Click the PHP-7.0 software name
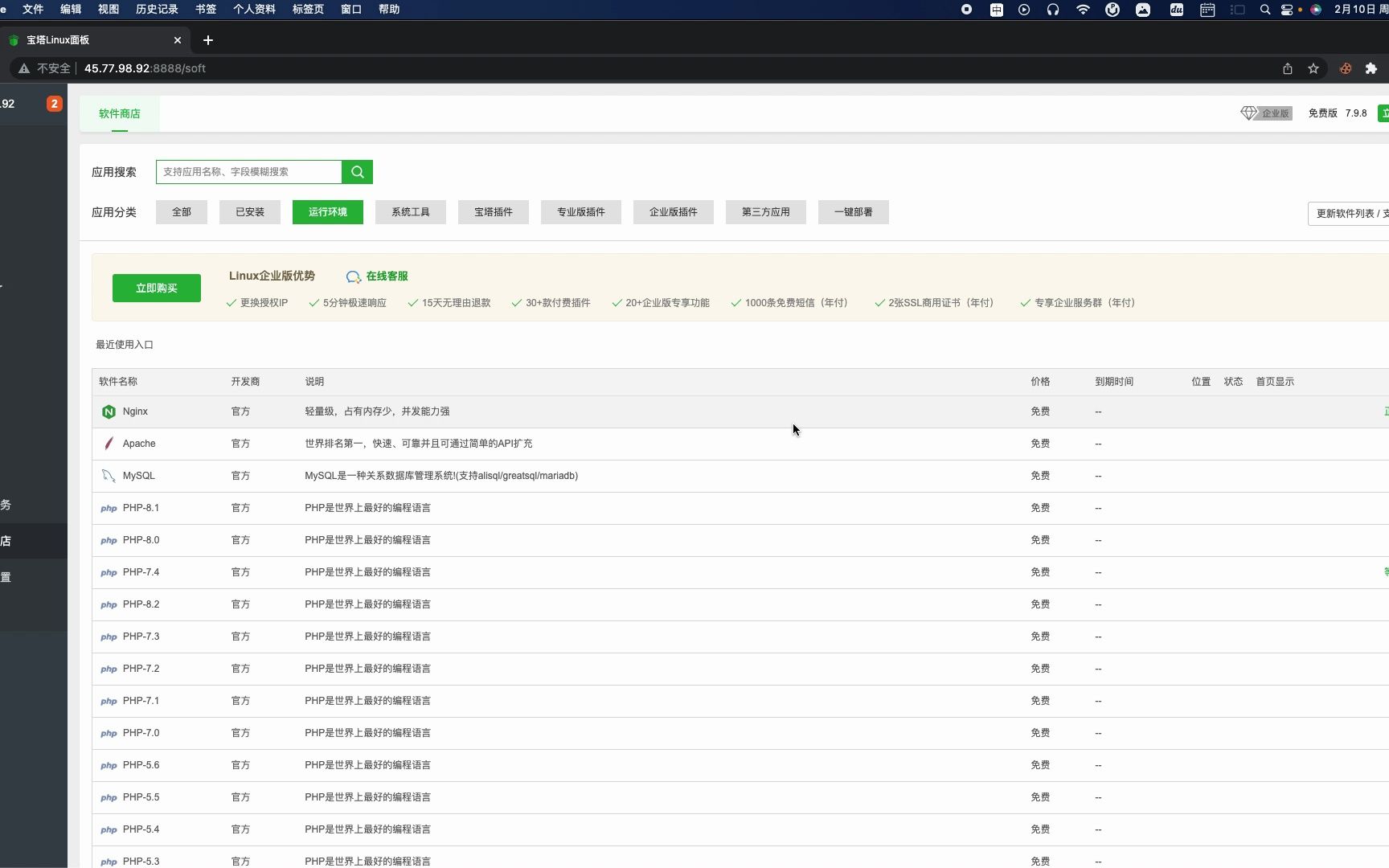Image resolution: width=1389 pixels, height=868 pixels. pos(141,733)
